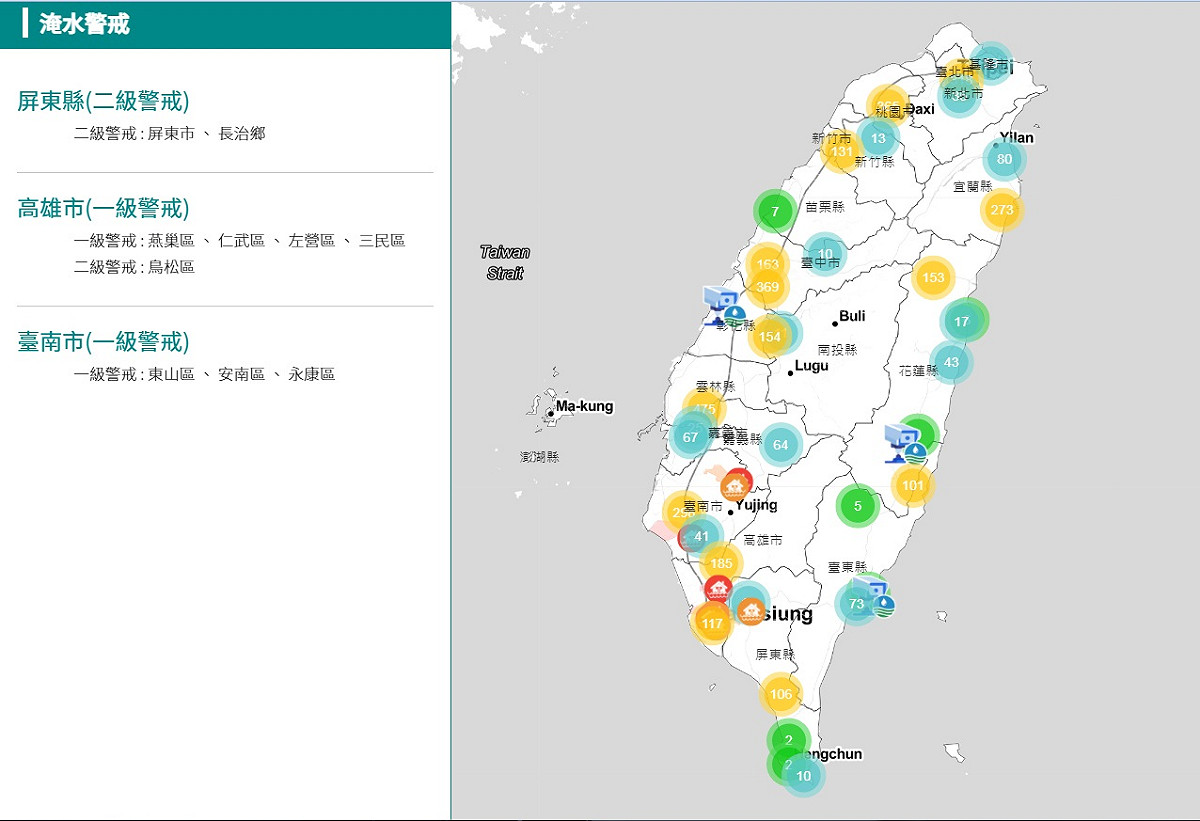Click the yellow cluster marker labeled 101
The height and width of the screenshot is (821, 1200).
912,486
